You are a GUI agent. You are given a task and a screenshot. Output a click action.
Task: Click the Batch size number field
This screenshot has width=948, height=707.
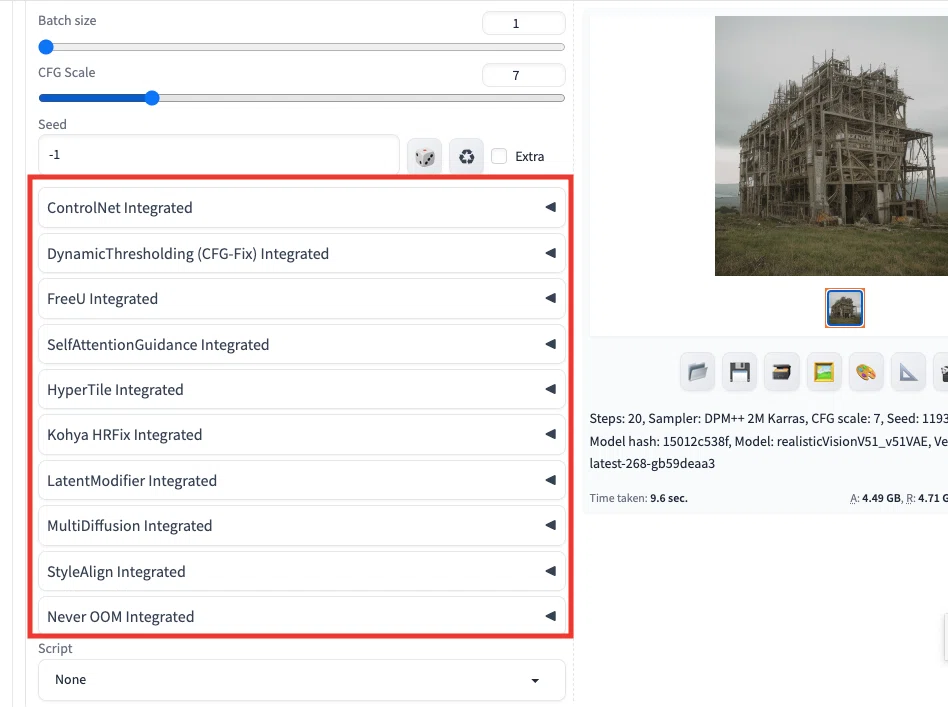[x=524, y=24]
